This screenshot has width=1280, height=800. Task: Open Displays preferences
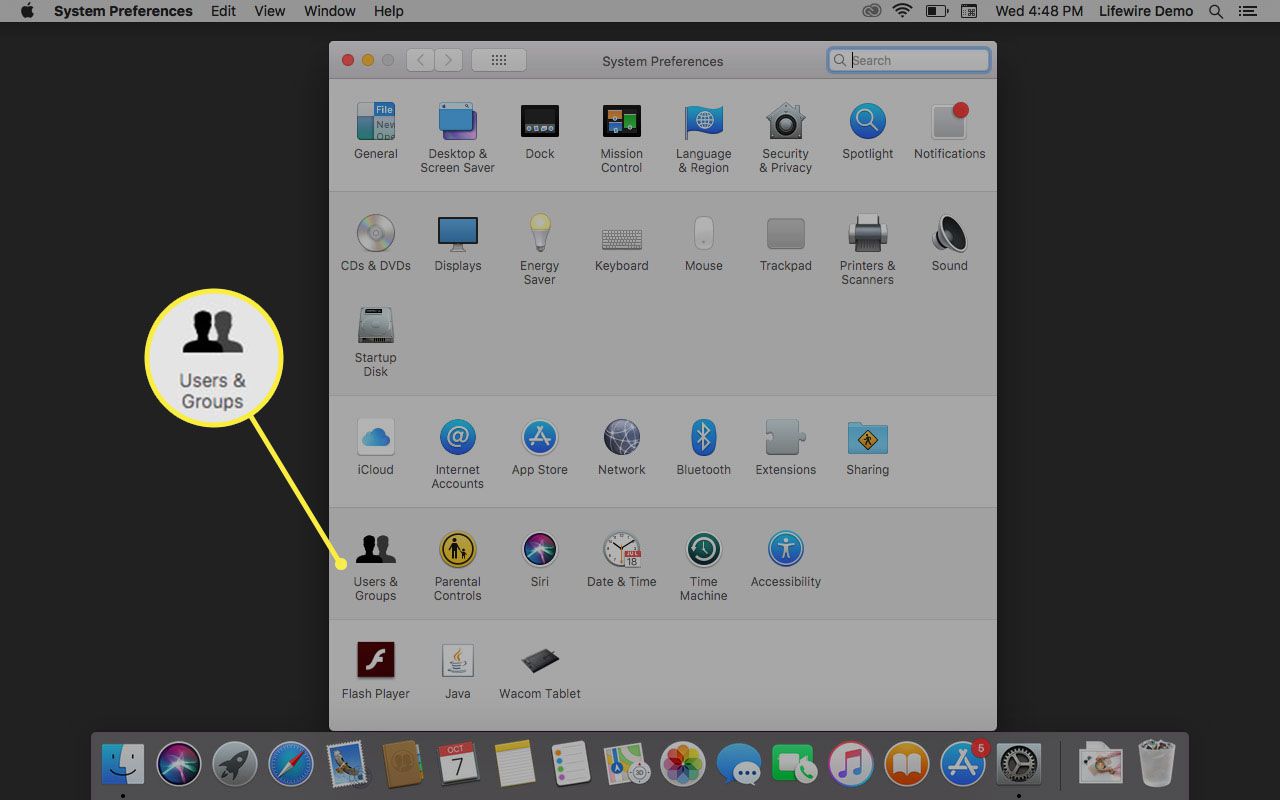(x=458, y=242)
